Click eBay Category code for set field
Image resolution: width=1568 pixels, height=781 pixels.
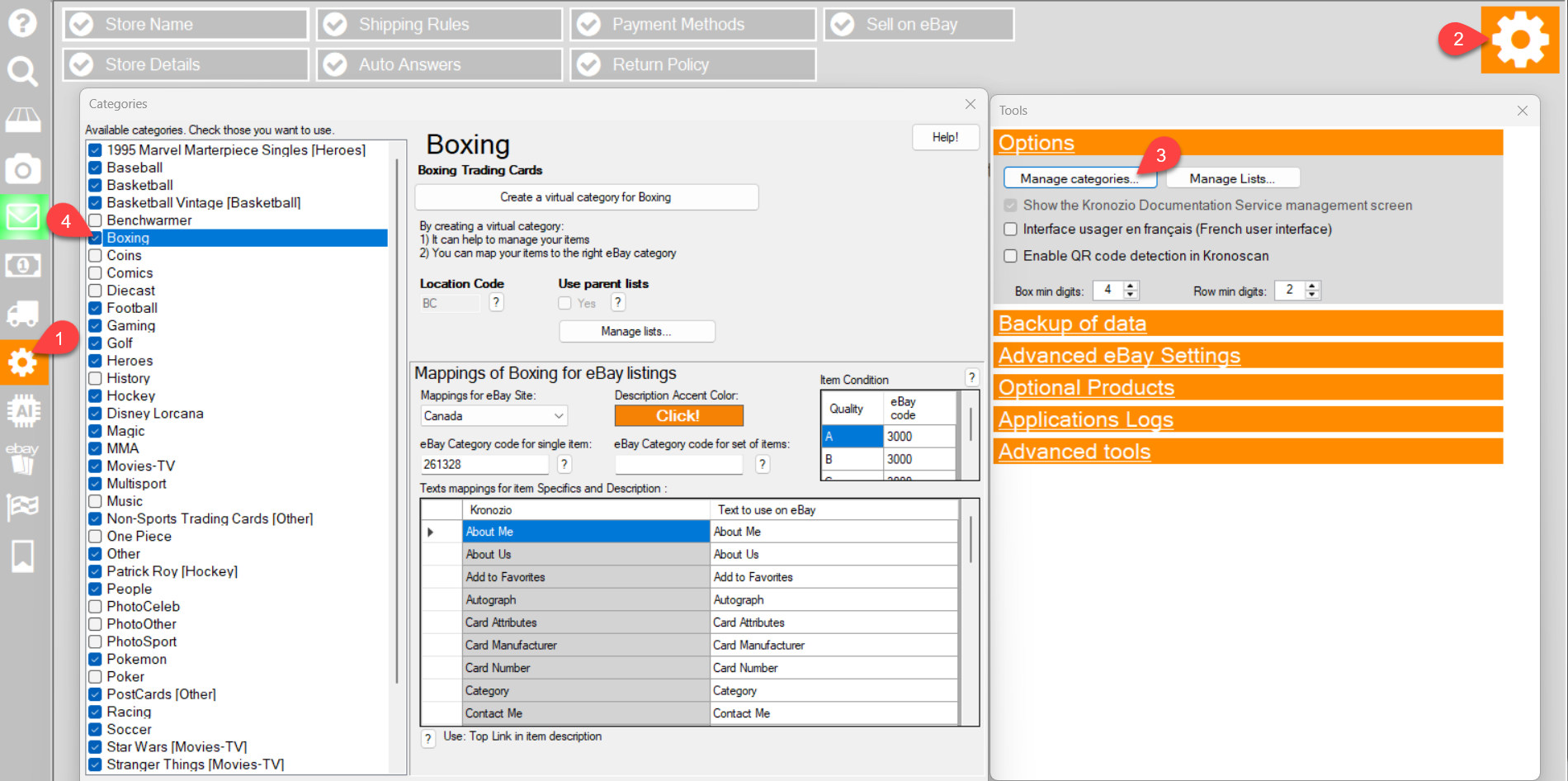678,464
